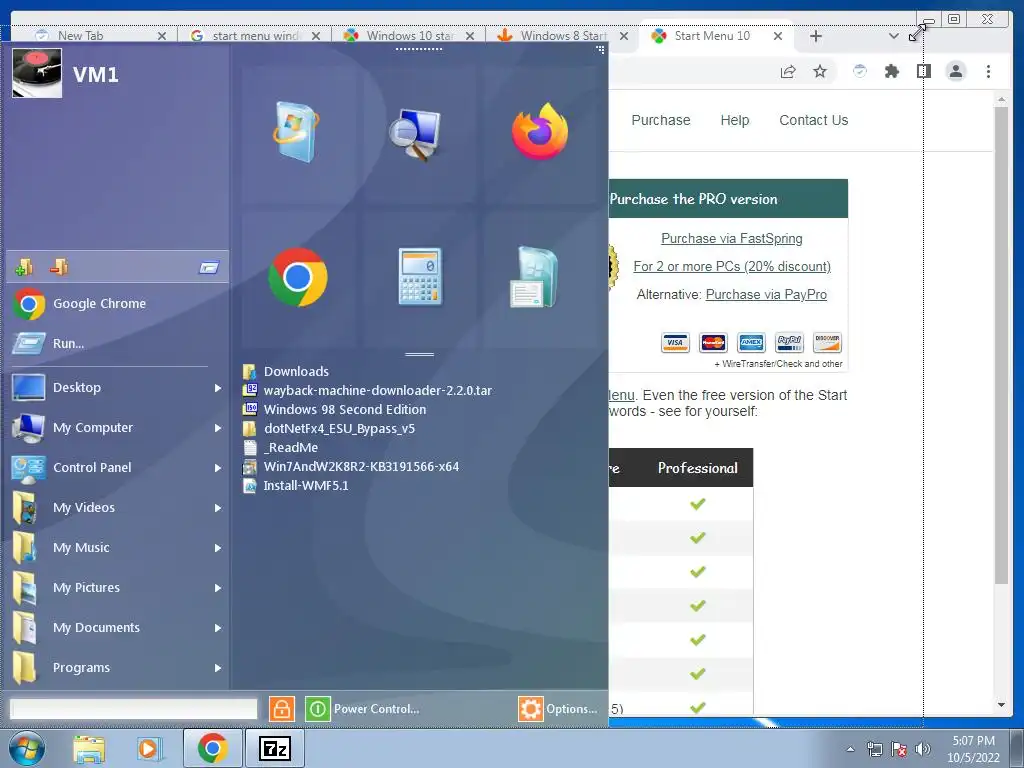Click Contact Us in website navigation
Image resolution: width=1024 pixels, height=768 pixels.
[814, 120]
